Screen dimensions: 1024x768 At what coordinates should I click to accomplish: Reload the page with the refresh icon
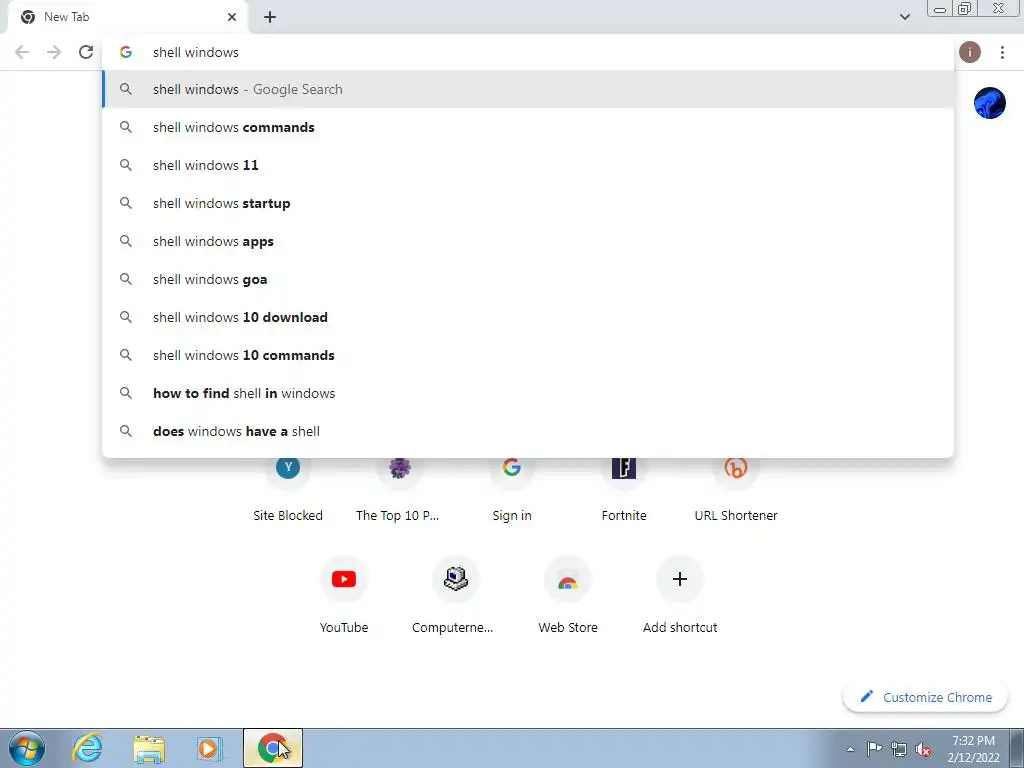86,52
